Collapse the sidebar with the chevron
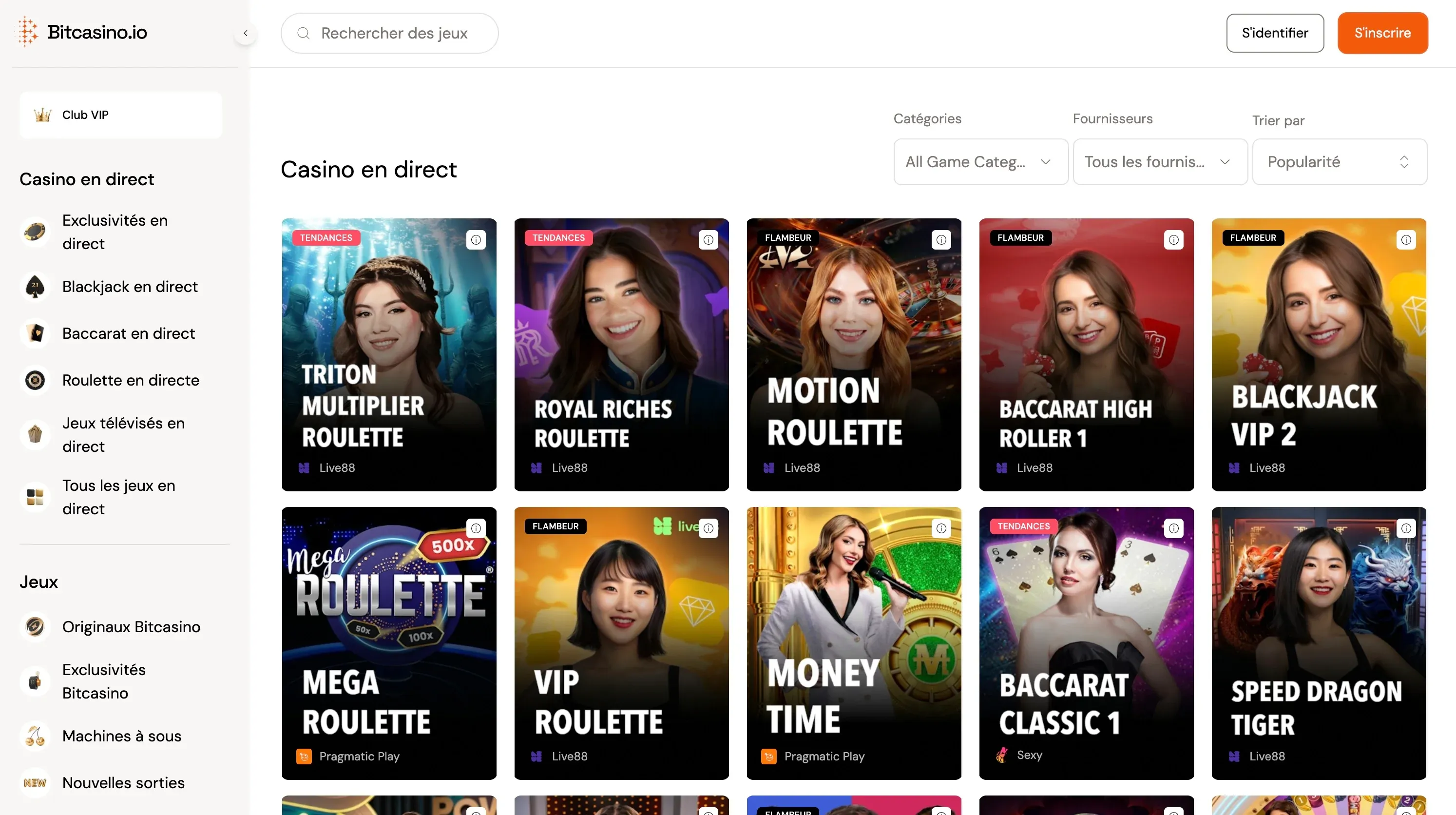Viewport: 1456px width, 815px height. (245, 33)
